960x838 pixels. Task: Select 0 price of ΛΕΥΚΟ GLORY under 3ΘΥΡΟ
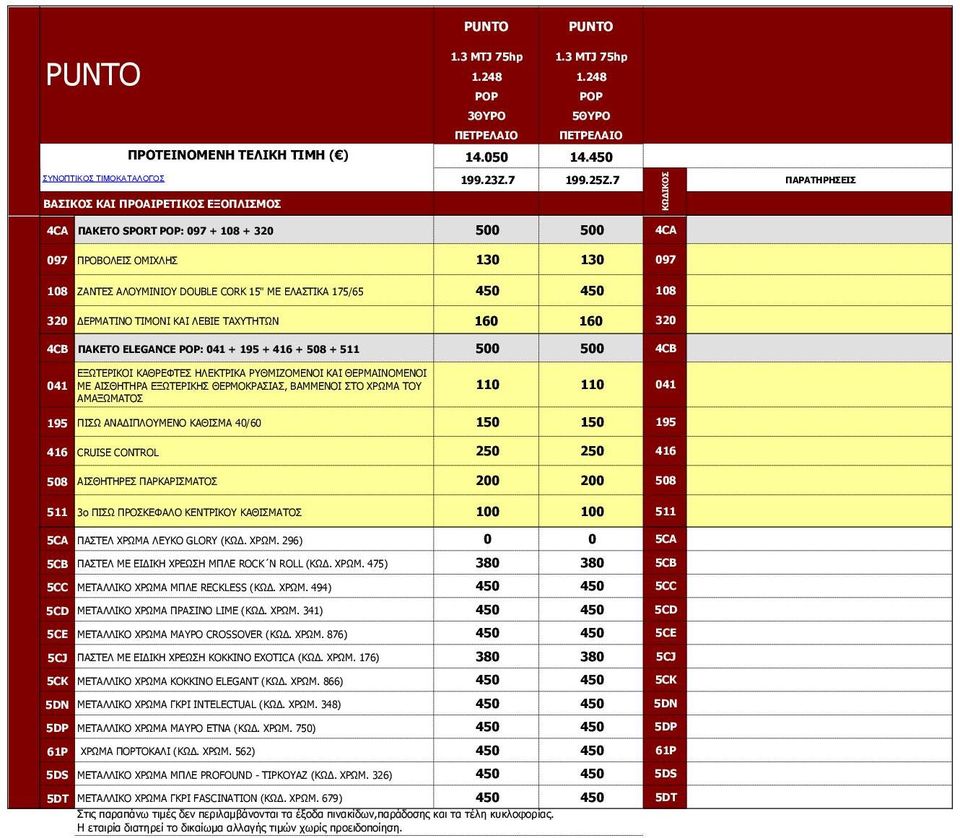coord(487,539)
